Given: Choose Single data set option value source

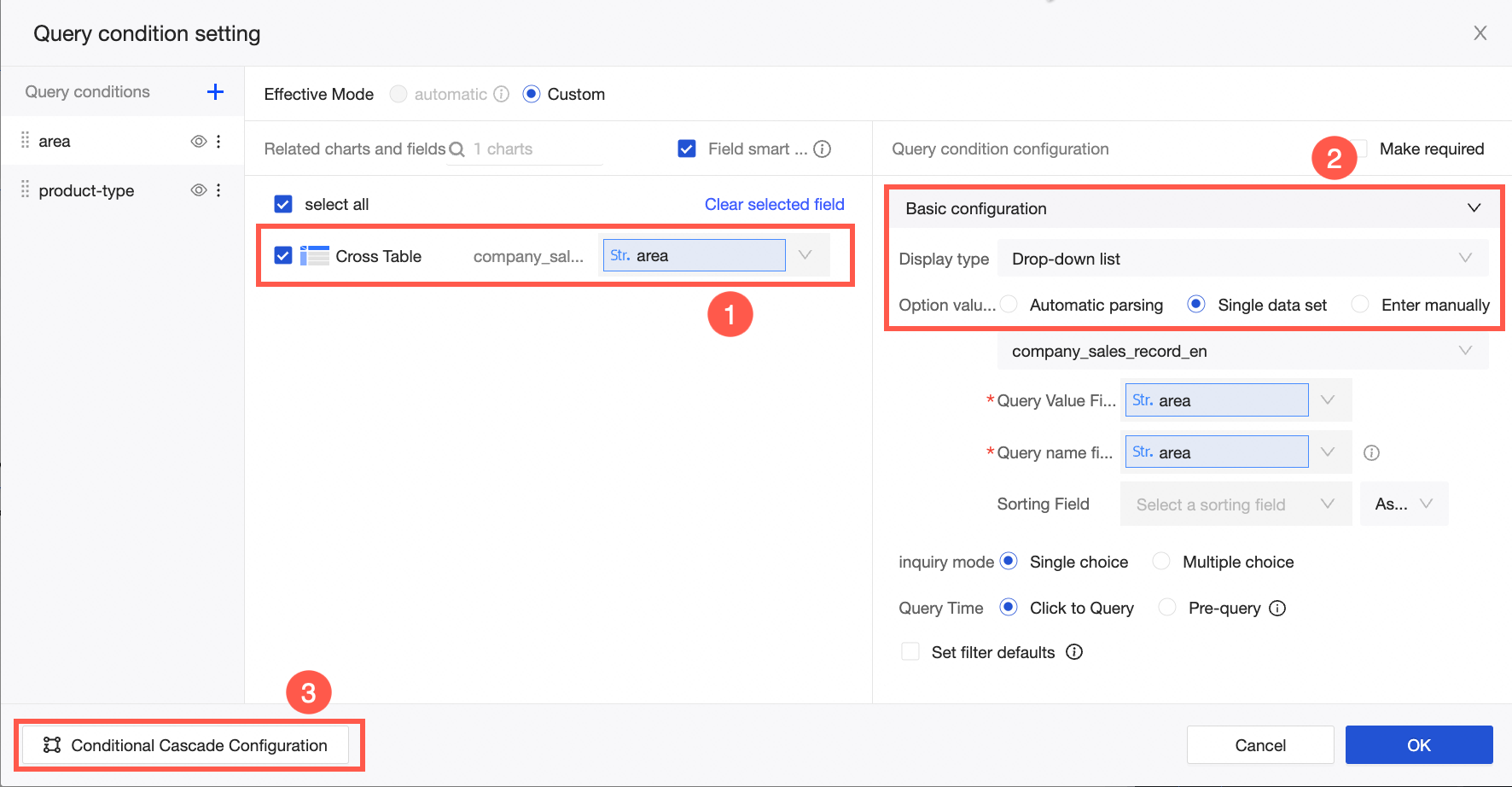Looking at the screenshot, I should point(1196,305).
